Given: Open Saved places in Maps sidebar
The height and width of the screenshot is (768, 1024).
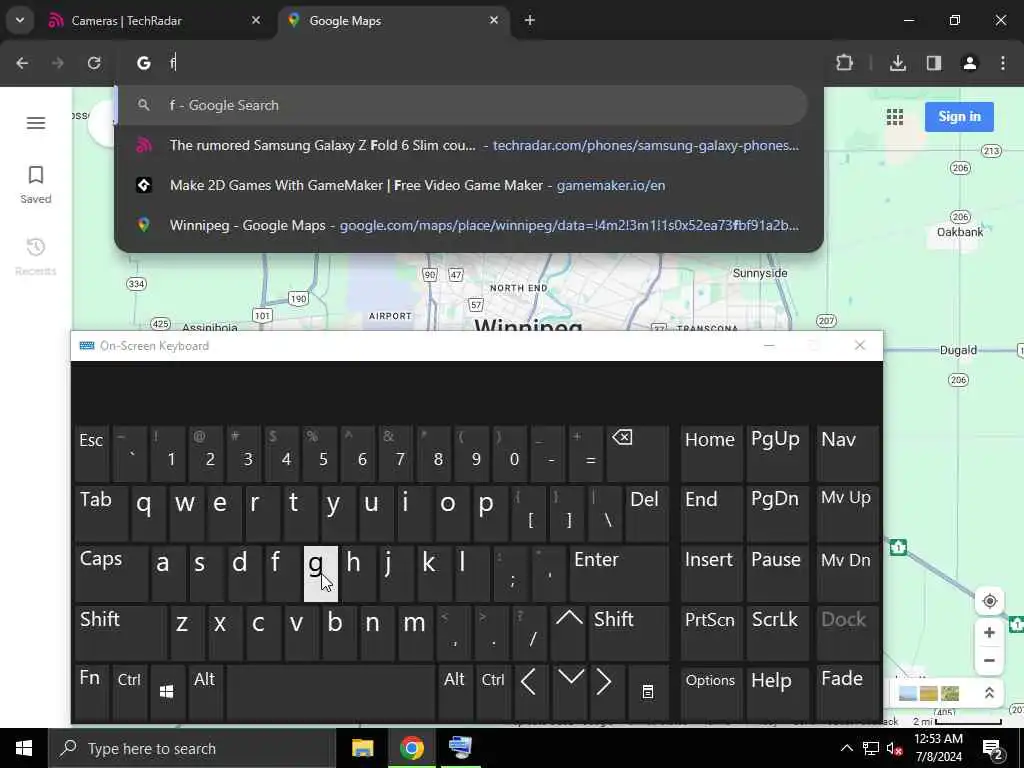Looking at the screenshot, I should pos(36,184).
